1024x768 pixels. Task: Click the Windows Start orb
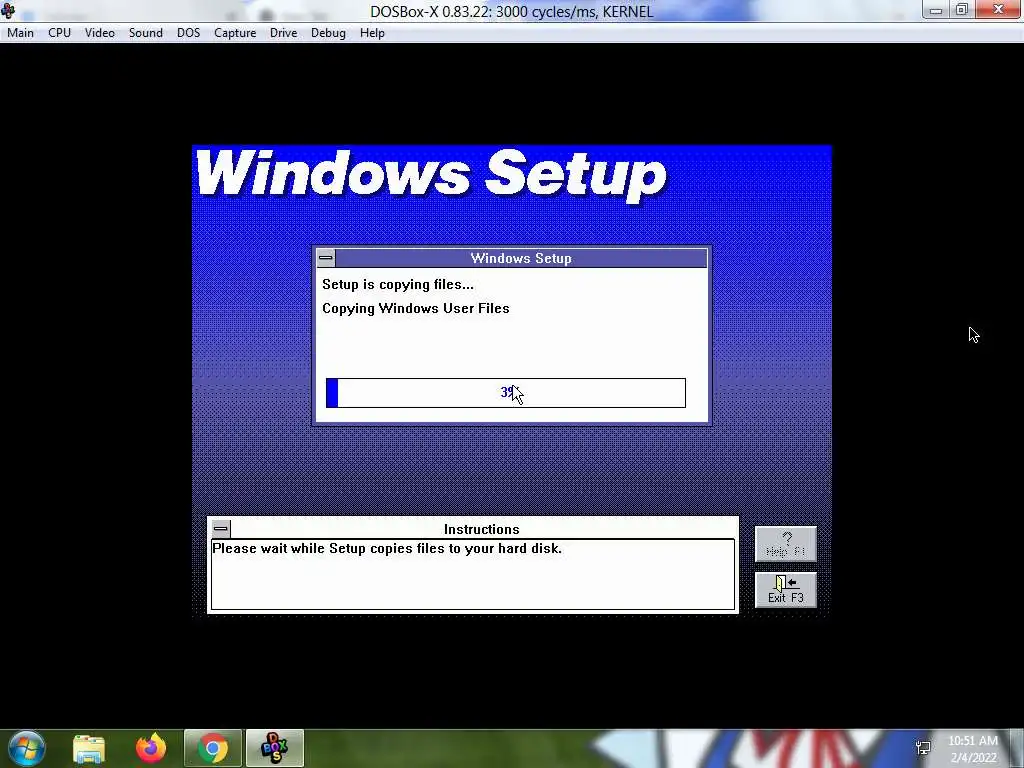27,748
